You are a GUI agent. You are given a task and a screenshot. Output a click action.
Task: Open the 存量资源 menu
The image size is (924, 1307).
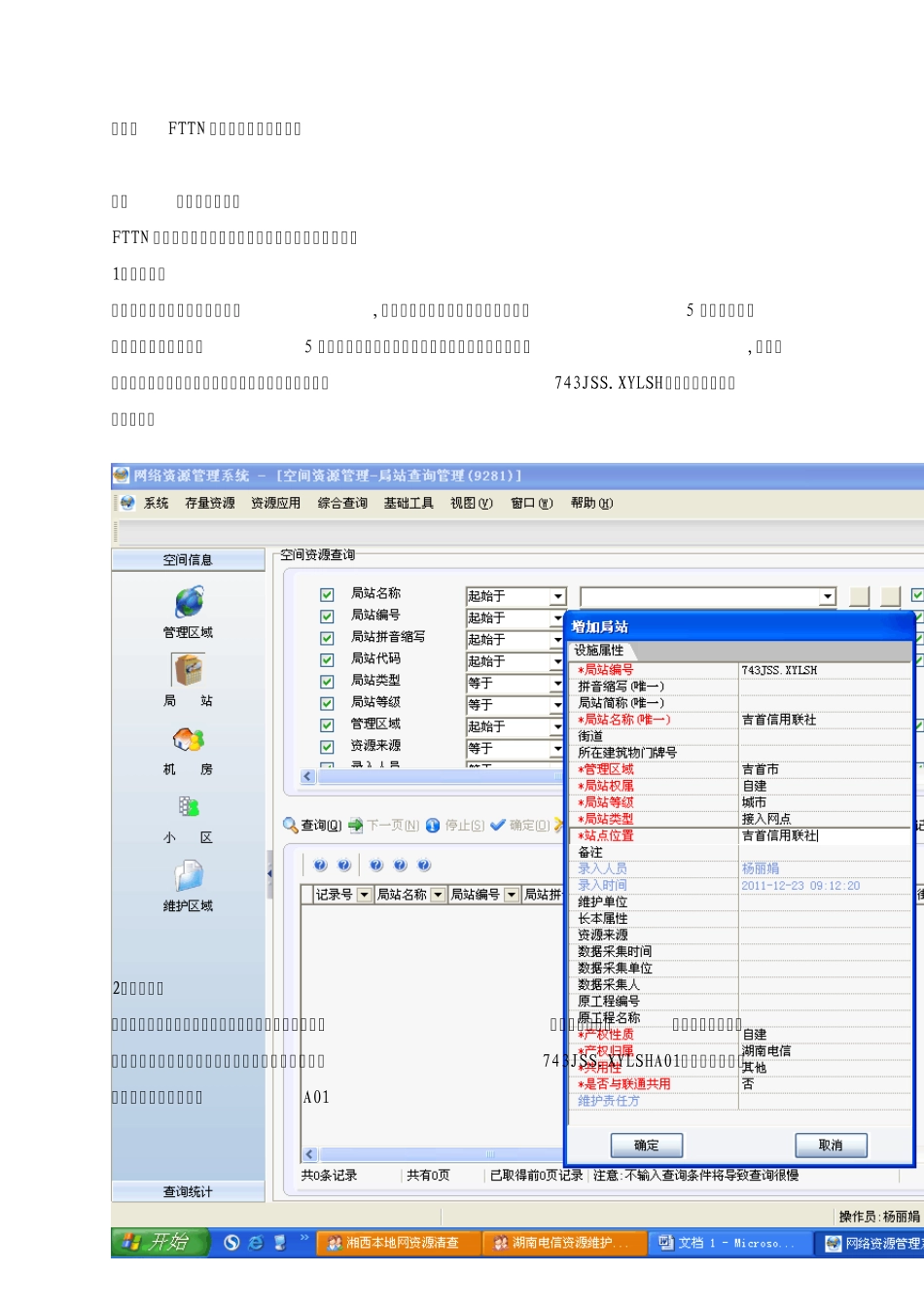pos(210,503)
